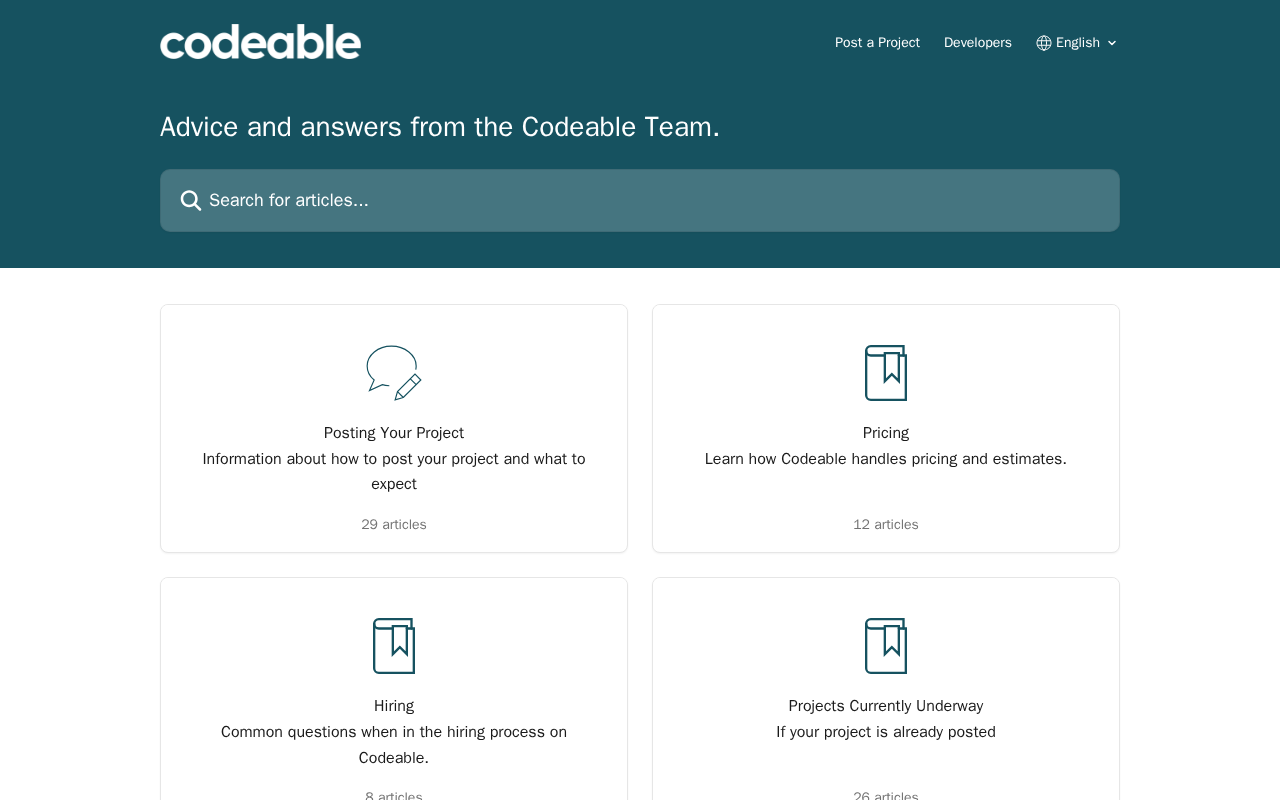The width and height of the screenshot is (1280, 800).
Task: Click 'Learn how Codeable handles pricing' description
Action: coord(886,459)
